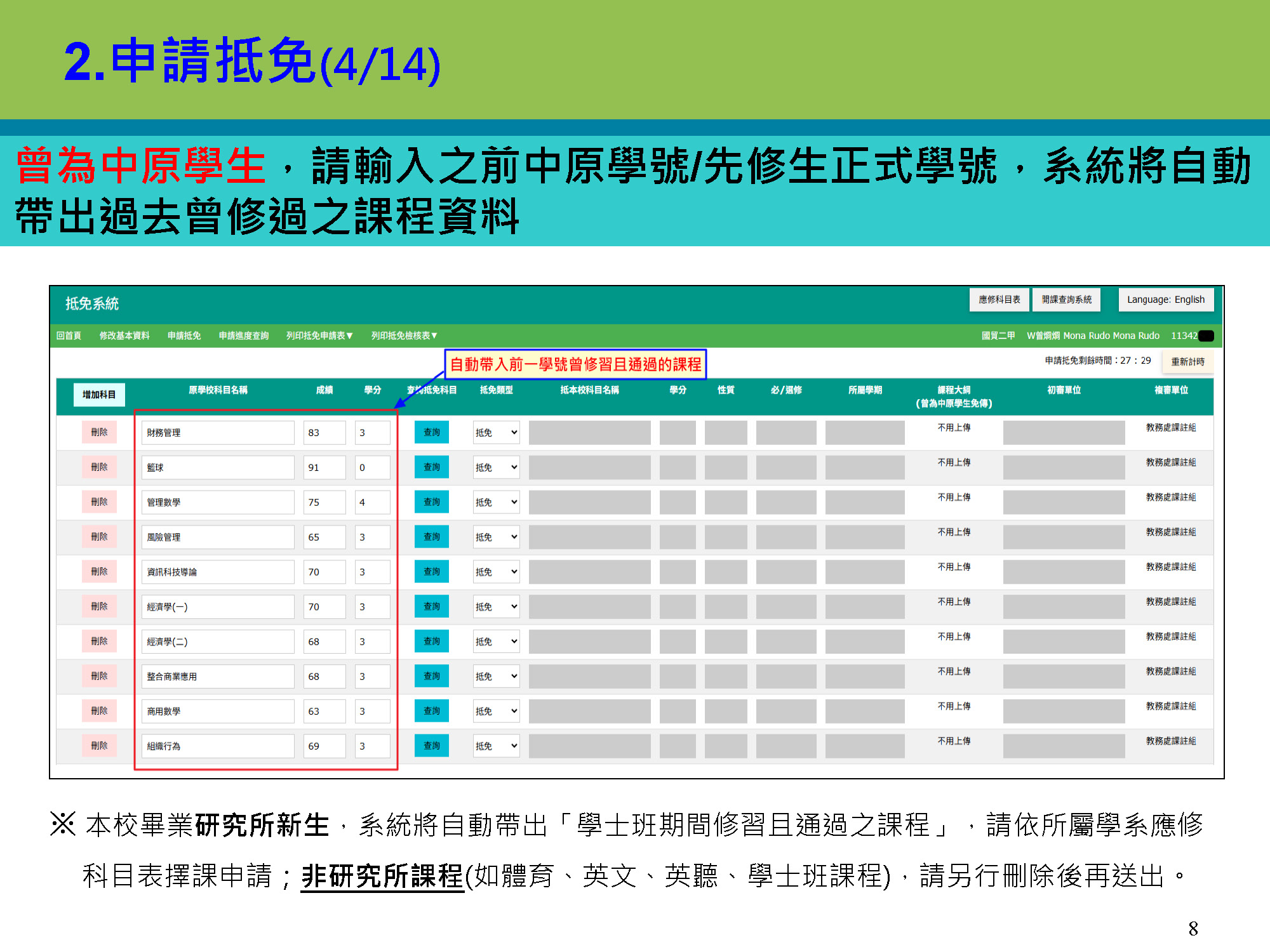
Task: Click the 整合商業應用 subject name field
Action: pyautogui.click(x=218, y=677)
